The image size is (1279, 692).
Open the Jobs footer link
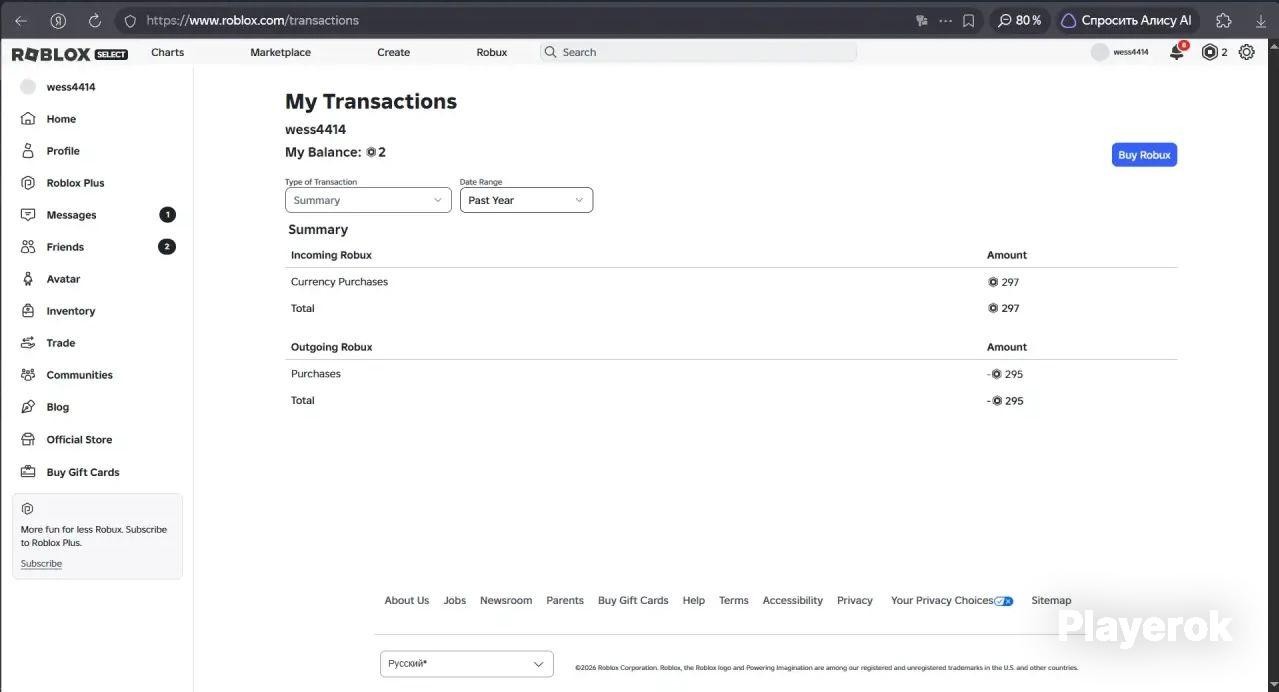click(x=455, y=601)
